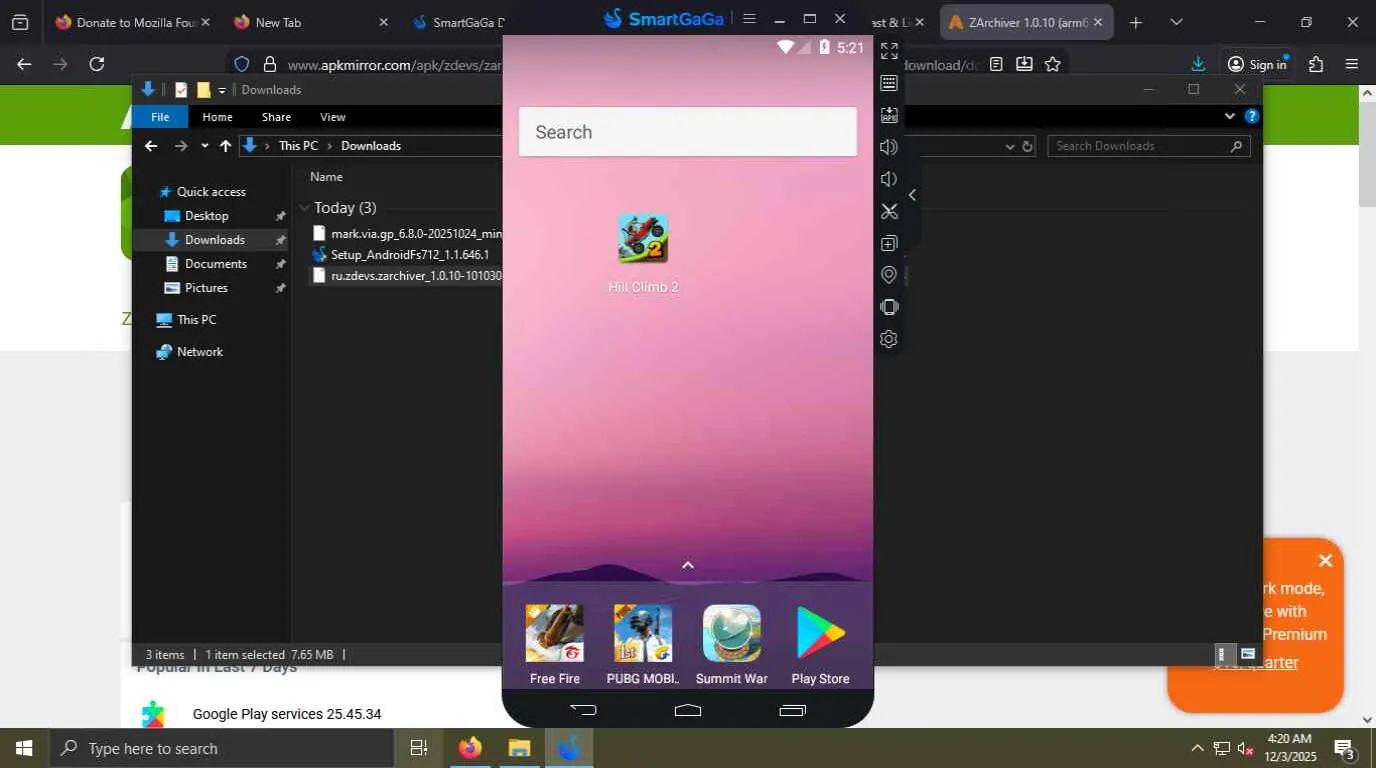Open PUBG MOBILE from the emulator dock
The width and height of the screenshot is (1376, 768).
643,644
